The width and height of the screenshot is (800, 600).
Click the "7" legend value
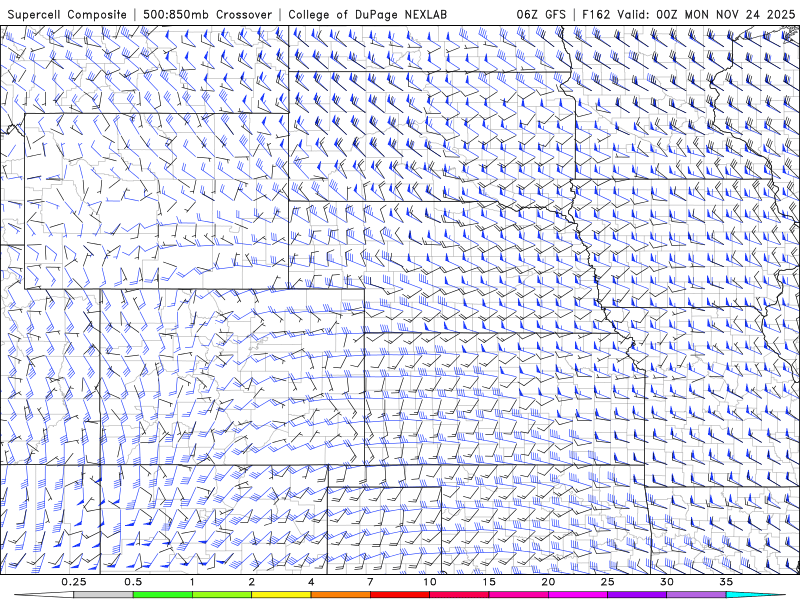[370, 582]
